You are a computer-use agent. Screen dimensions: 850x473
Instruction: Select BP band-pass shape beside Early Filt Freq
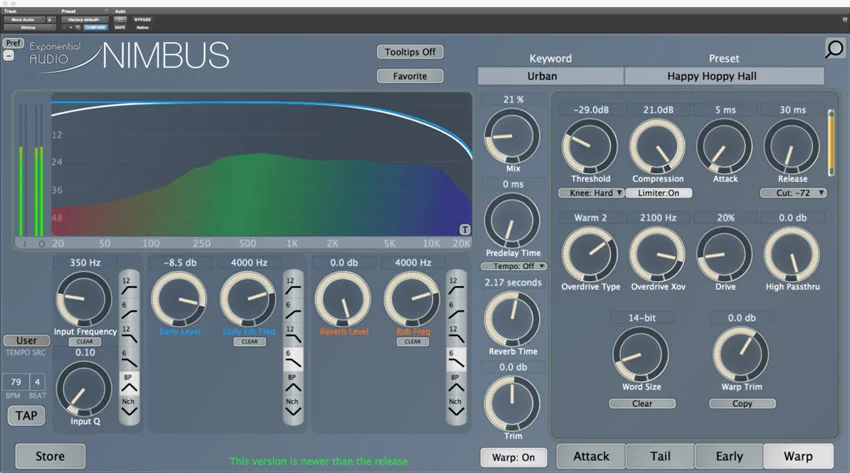(x=293, y=384)
